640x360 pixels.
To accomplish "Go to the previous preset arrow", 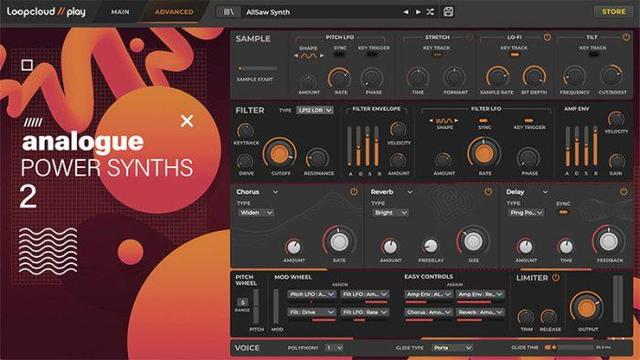I will (406, 12).
